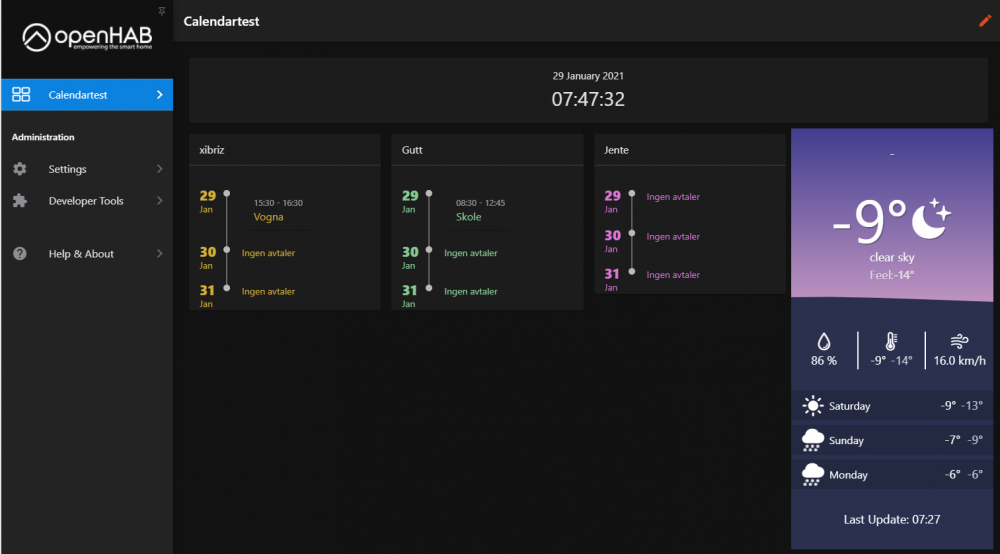Screen dimensions: 1000x554
Task: Click the pin icon above the openHAB logo
Action: (x=163, y=10)
